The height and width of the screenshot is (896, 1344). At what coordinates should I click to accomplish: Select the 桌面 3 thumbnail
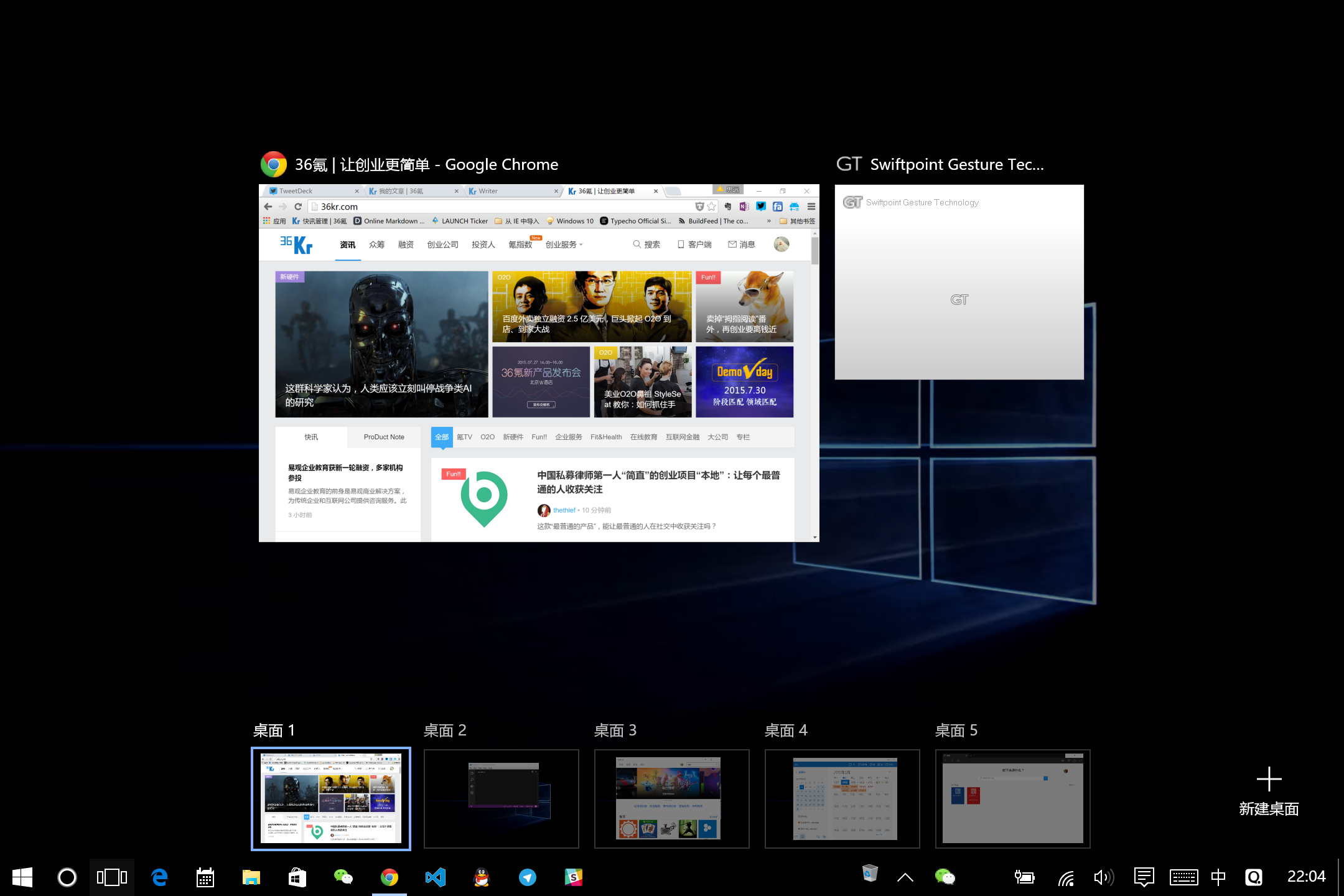[x=671, y=798]
